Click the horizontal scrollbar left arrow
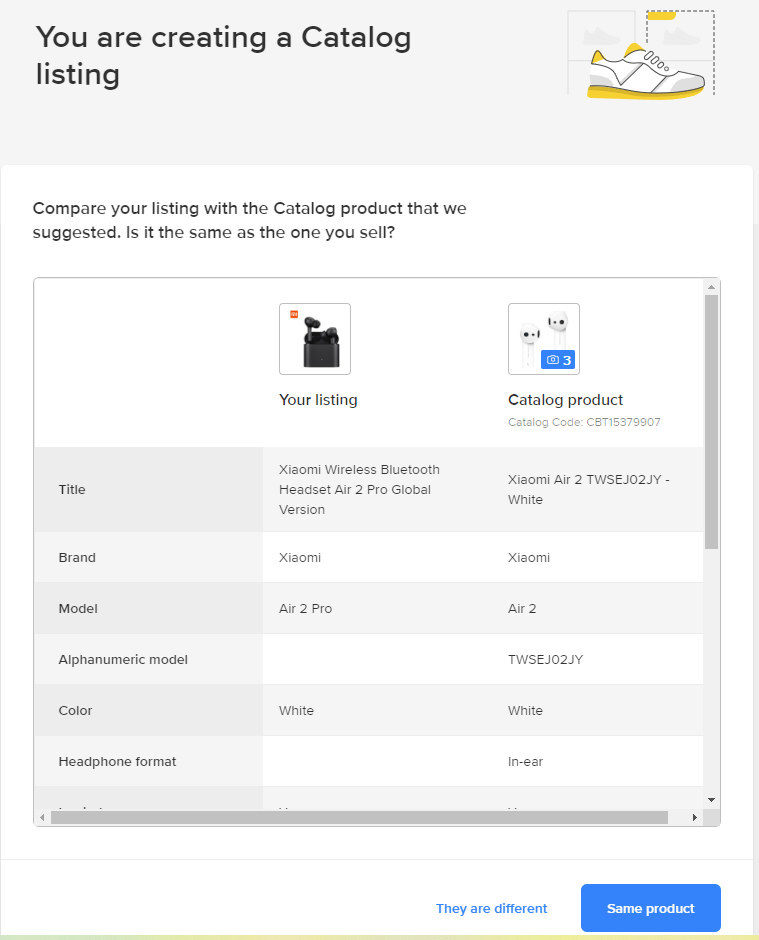 [42, 817]
